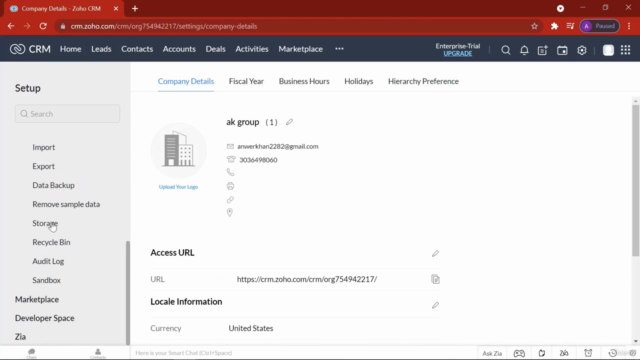Click the UPGRADE link
This screenshot has height=360, width=640.
point(458,54)
